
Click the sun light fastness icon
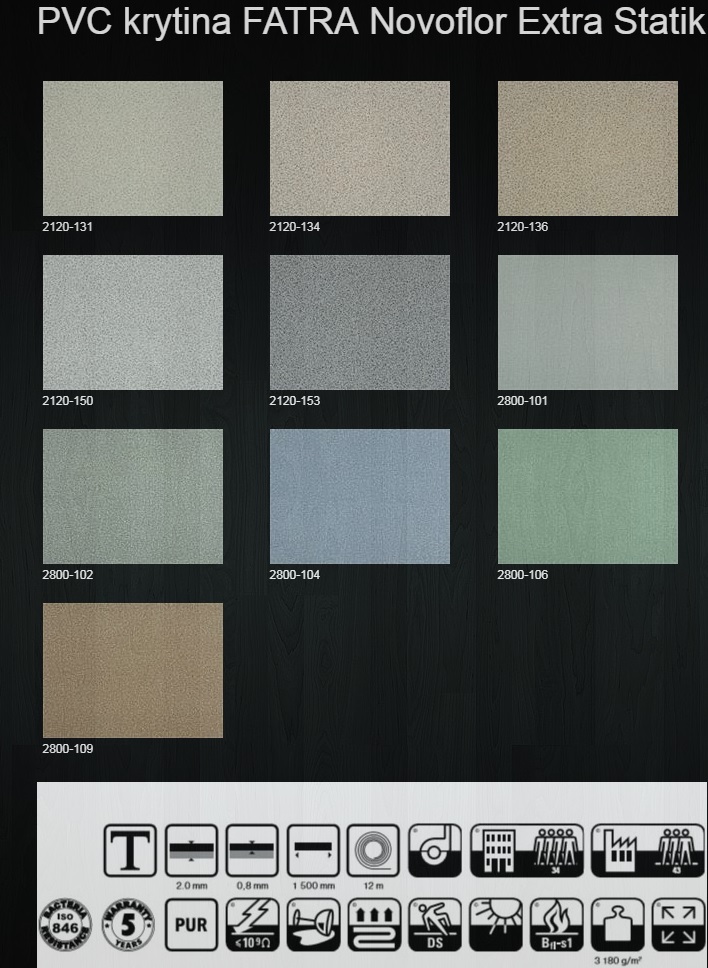click(496, 925)
